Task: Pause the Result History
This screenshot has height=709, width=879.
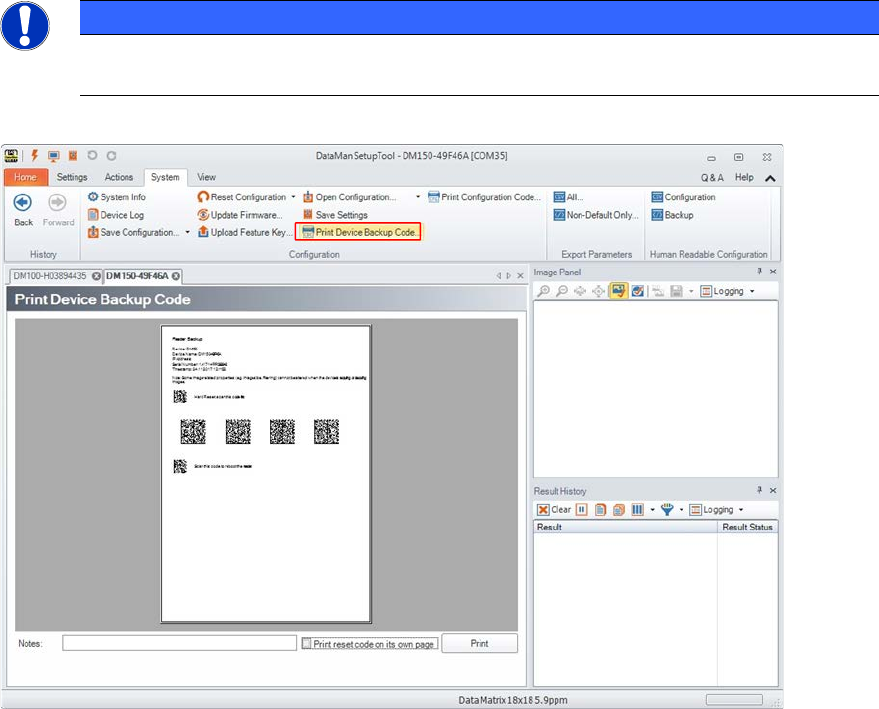Action: click(581, 509)
